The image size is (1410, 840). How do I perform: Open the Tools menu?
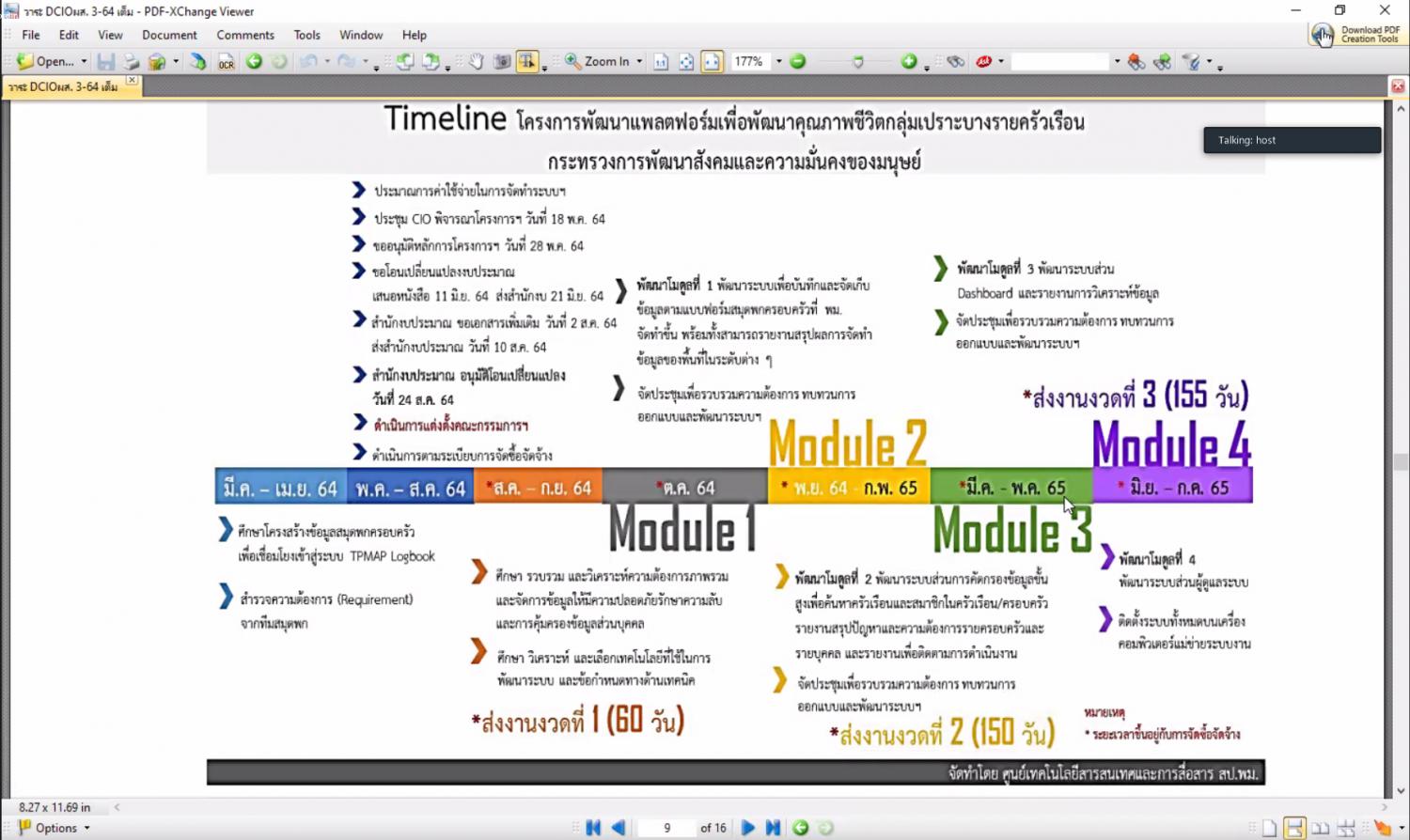(x=306, y=35)
